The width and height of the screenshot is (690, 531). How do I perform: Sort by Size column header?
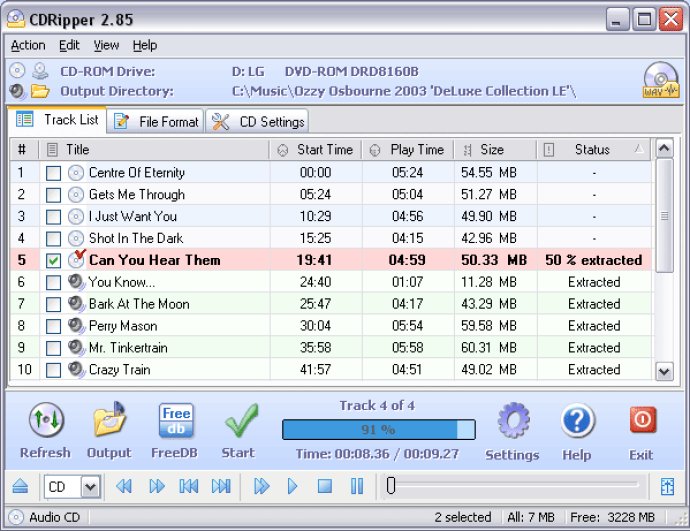tap(495, 150)
